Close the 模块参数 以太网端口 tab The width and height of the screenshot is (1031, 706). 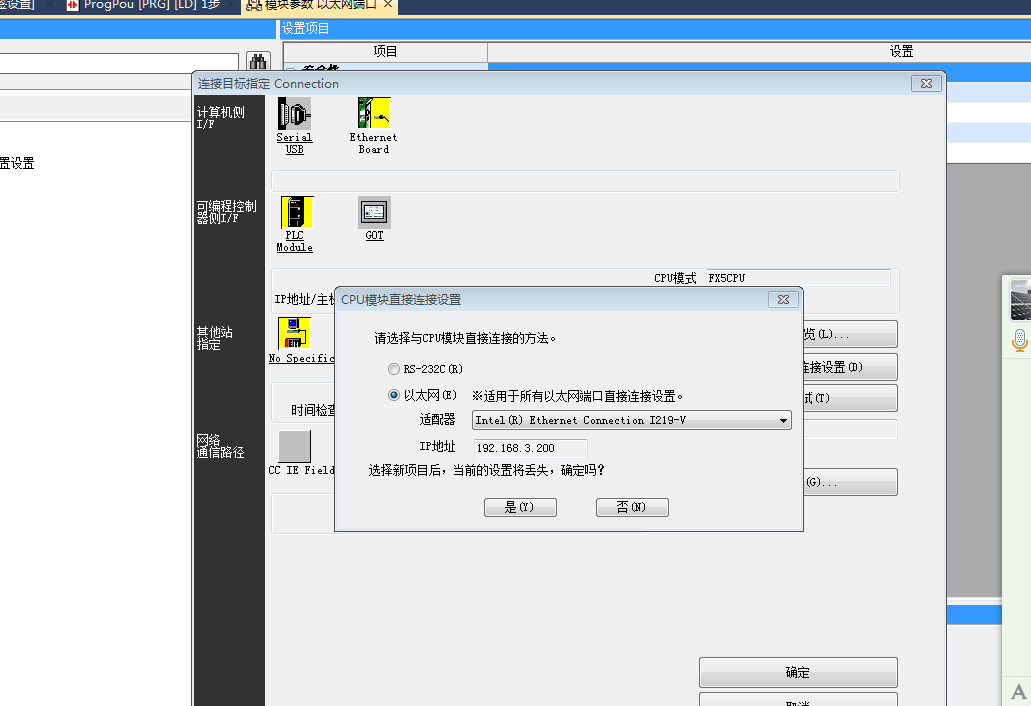point(388,5)
